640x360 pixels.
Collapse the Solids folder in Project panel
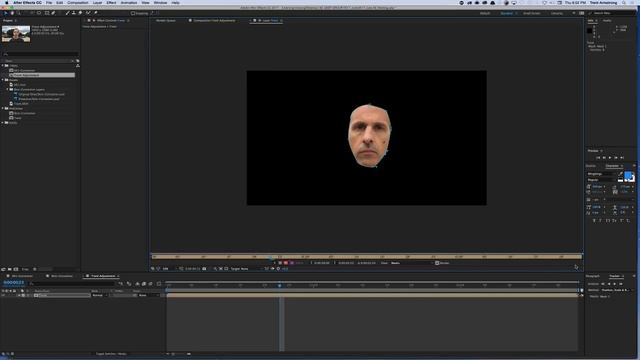tap(2, 122)
